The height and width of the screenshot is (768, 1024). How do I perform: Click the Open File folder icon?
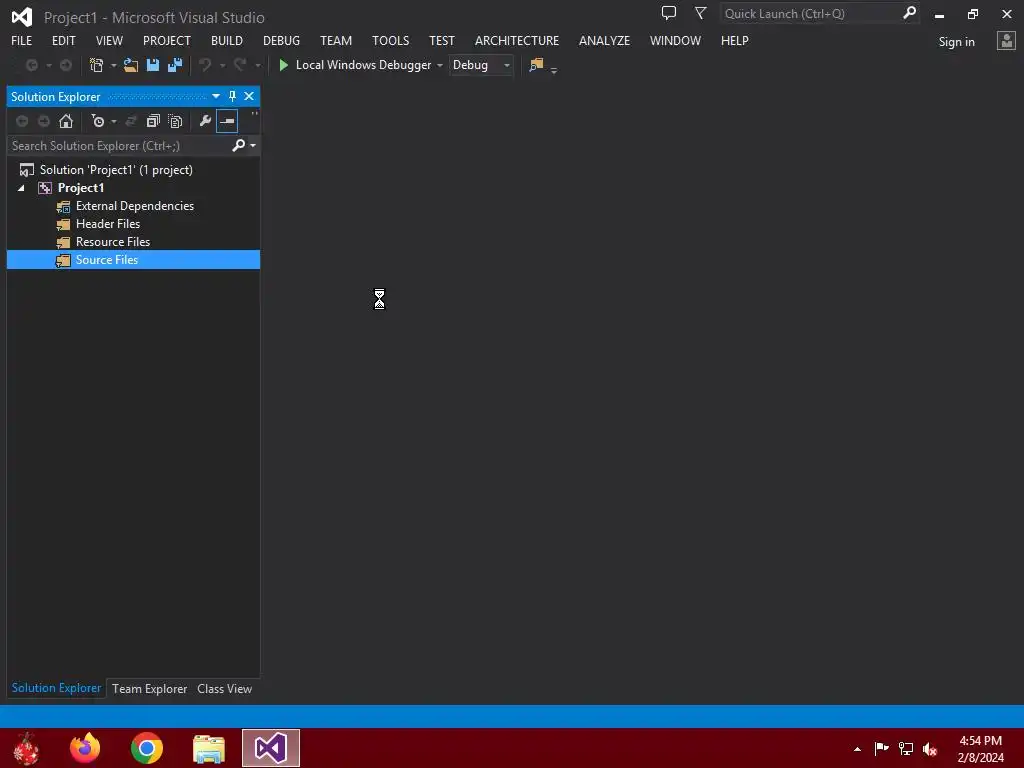[131, 65]
